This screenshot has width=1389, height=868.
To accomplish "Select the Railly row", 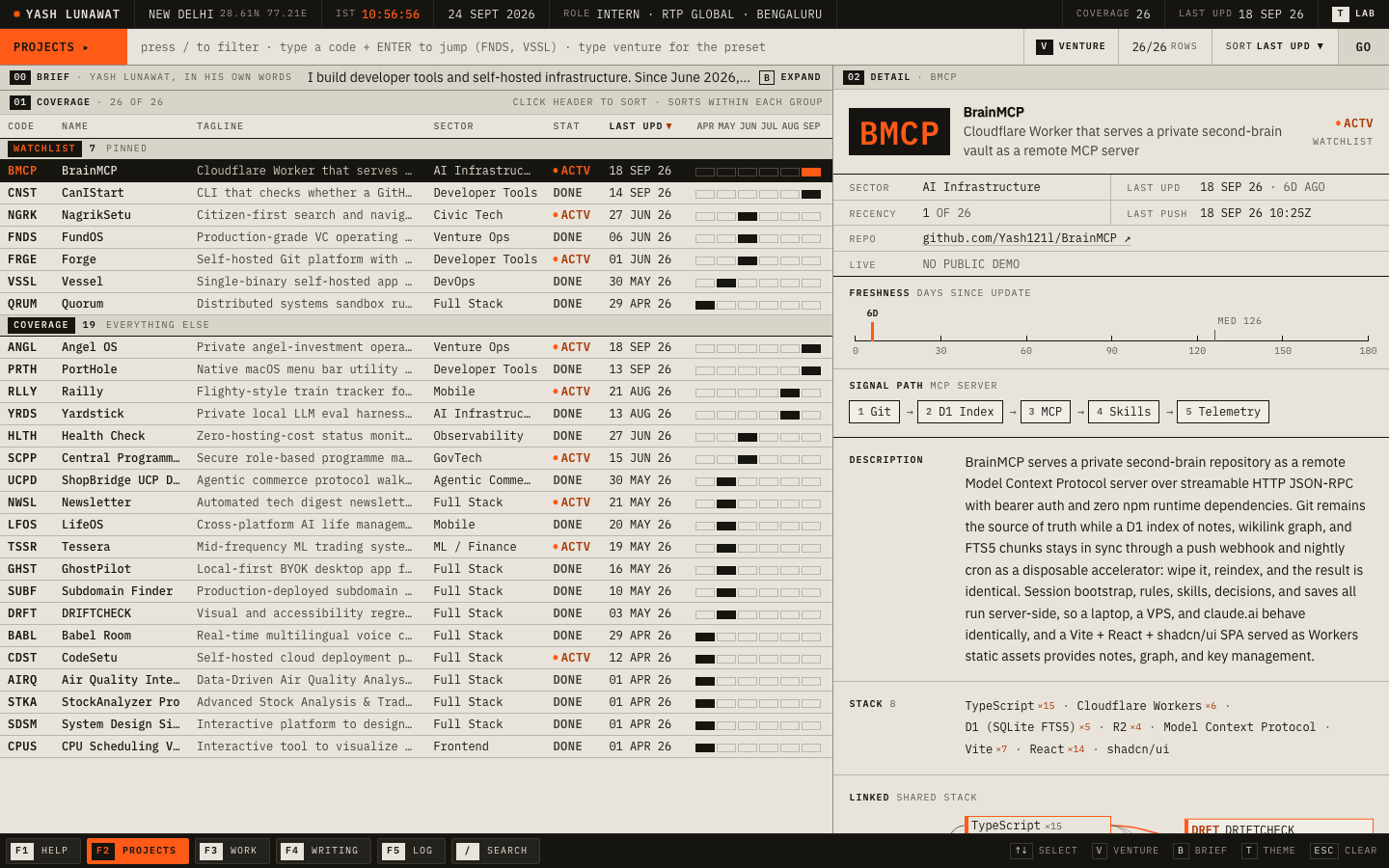I will 416,392.
